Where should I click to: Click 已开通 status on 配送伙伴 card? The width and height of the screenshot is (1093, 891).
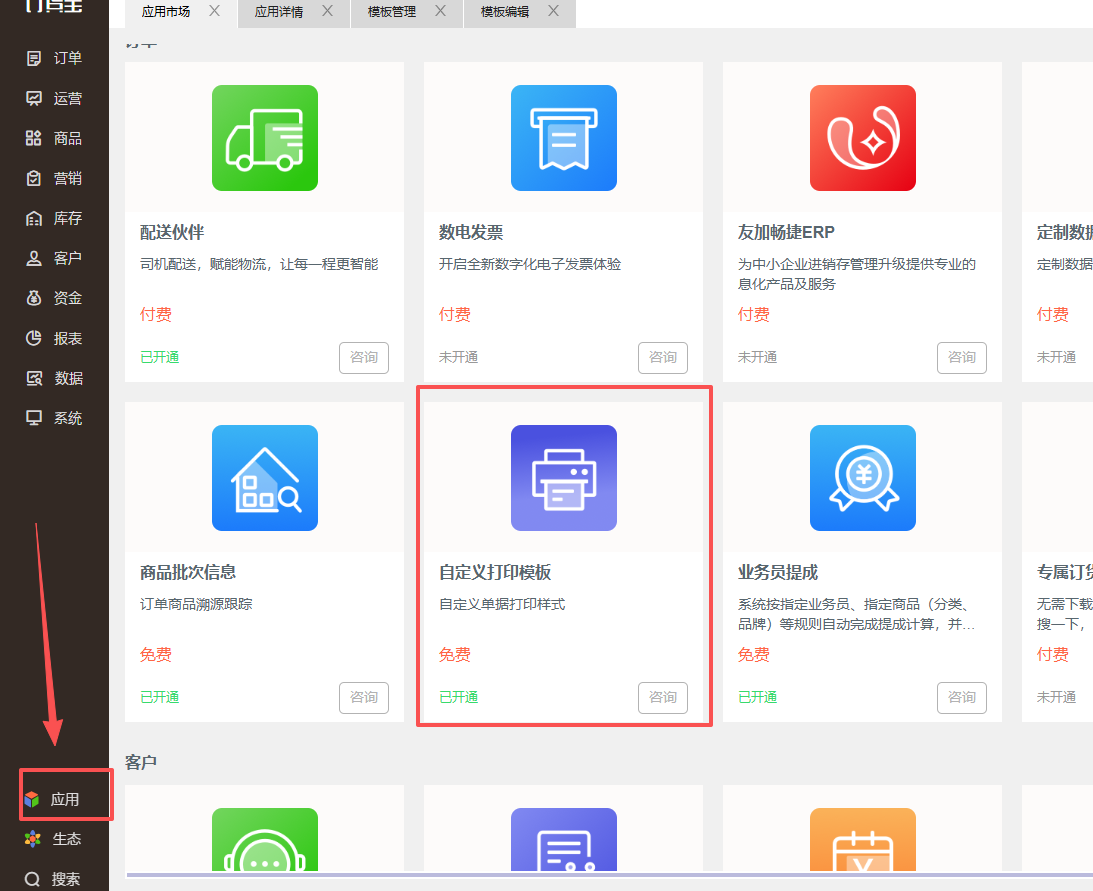tap(160, 357)
